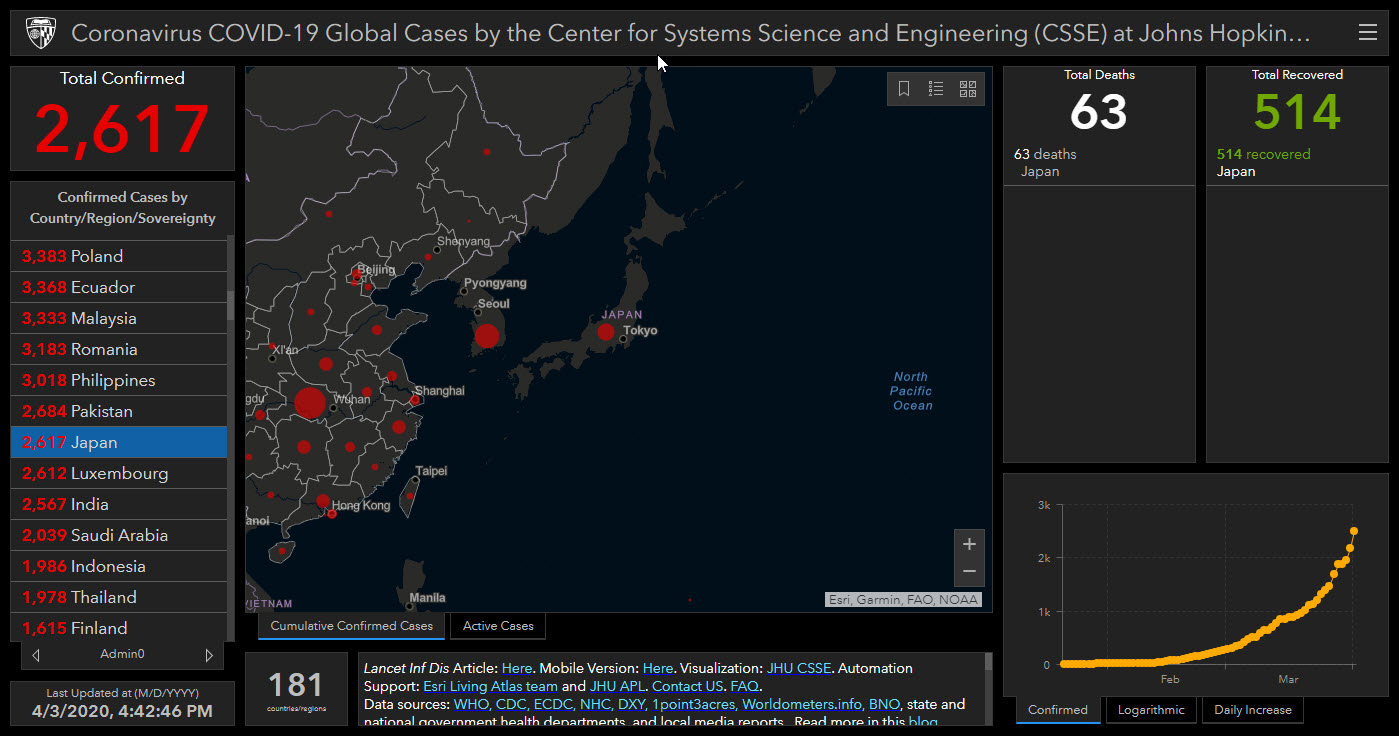Select India in the country list

pyautogui.click(x=119, y=504)
